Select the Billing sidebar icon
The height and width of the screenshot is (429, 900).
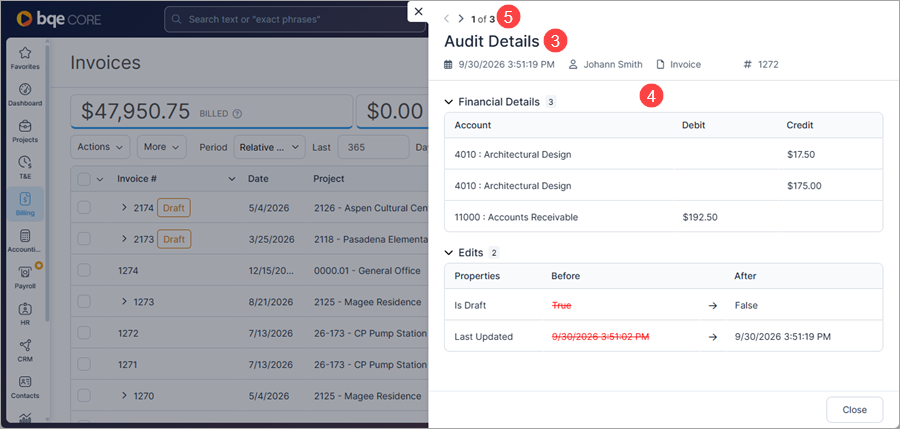click(x=25, y=204)
